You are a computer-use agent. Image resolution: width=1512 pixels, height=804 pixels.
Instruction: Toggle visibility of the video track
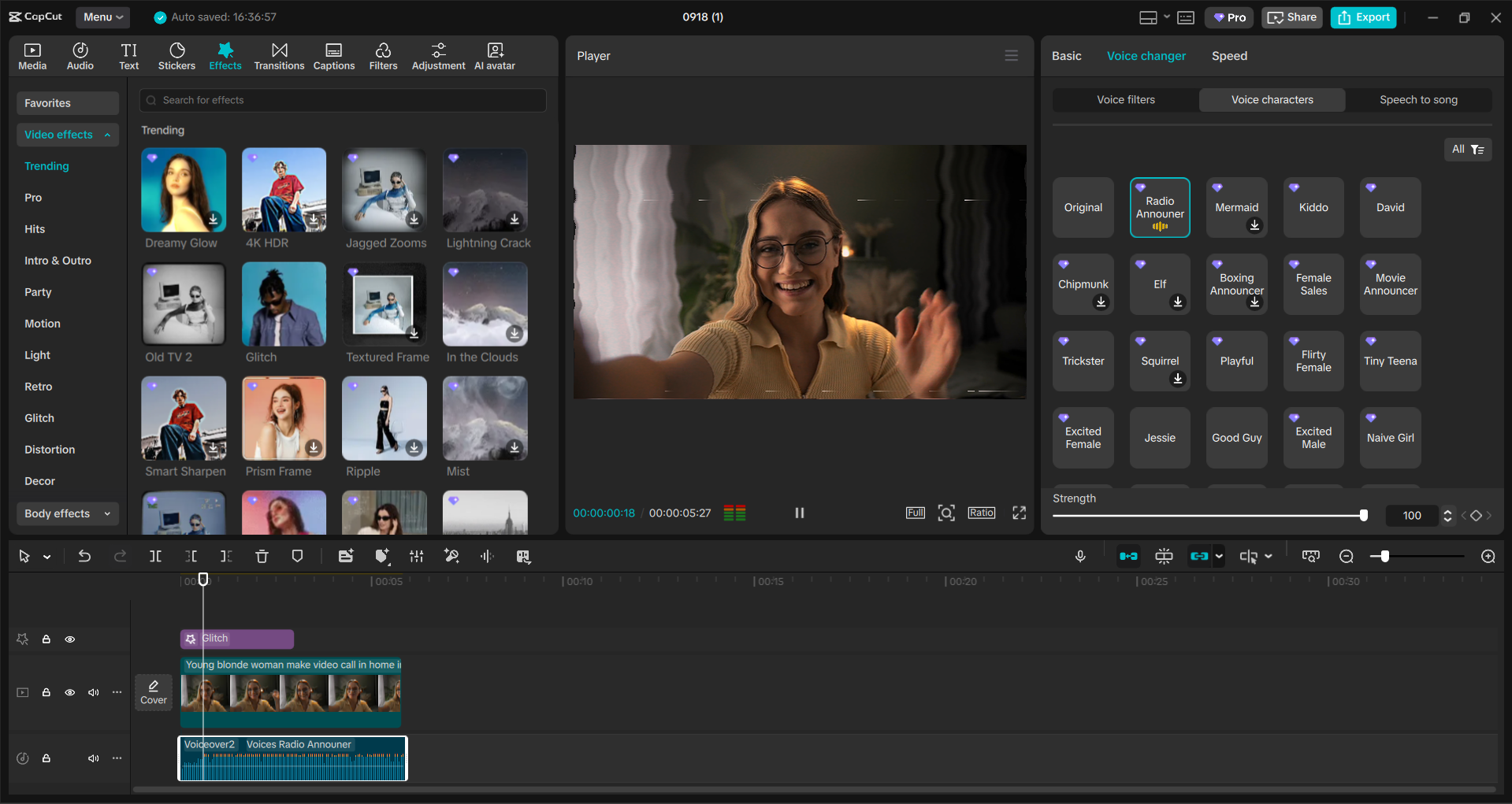pos(70,692)
